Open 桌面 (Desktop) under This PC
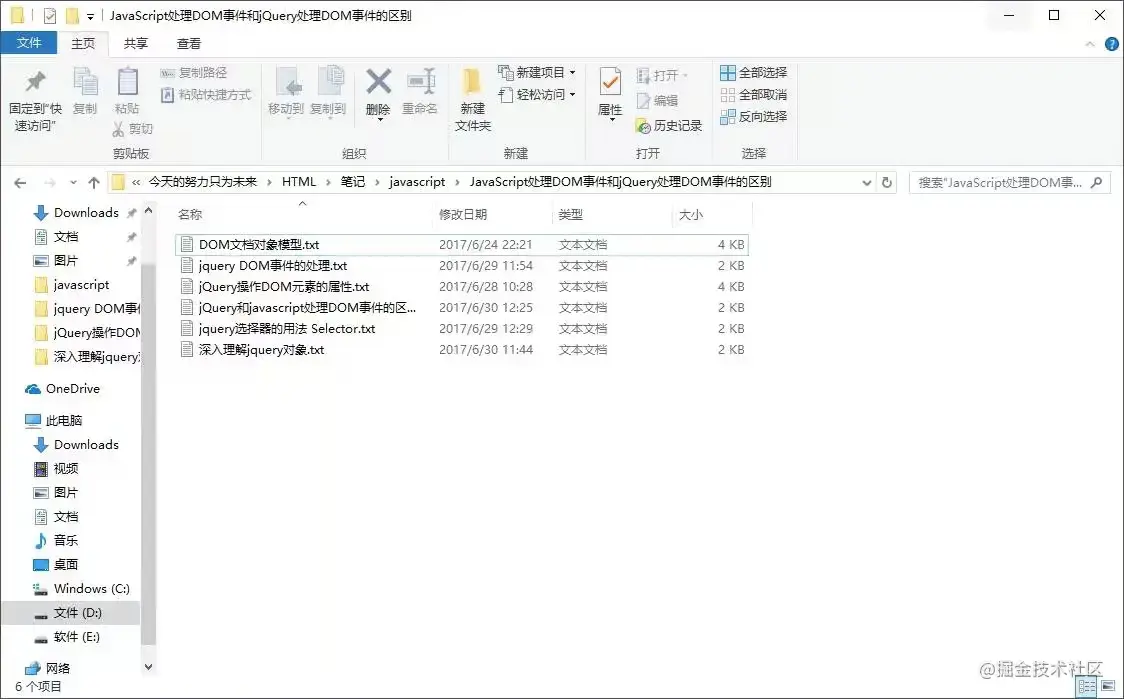Screen dimensions: 1124x699 [x=66, y=565]
